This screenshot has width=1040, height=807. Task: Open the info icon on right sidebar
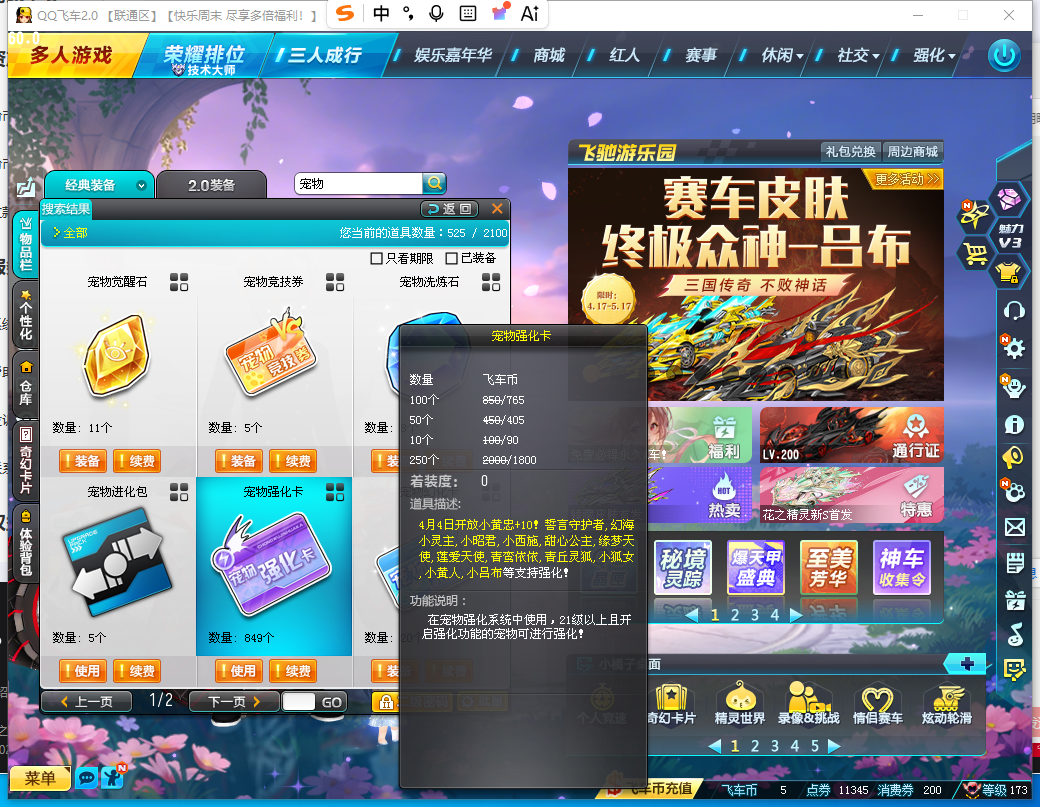1014,424
